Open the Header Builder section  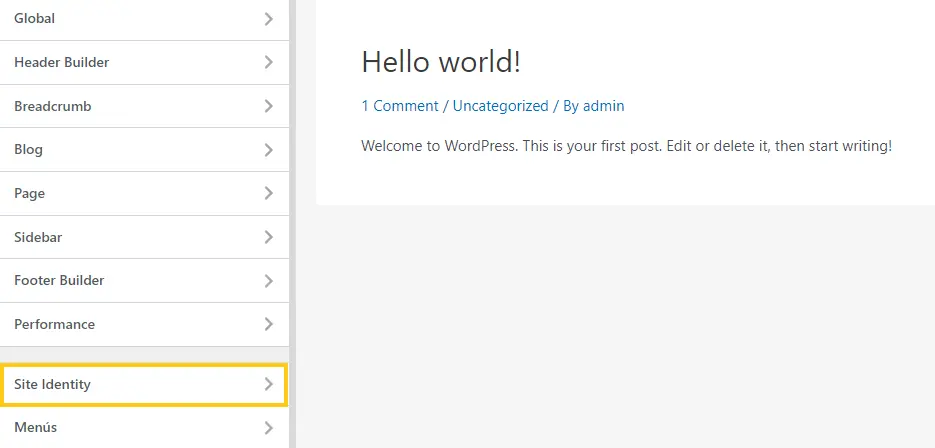click(x=144, y=63)
